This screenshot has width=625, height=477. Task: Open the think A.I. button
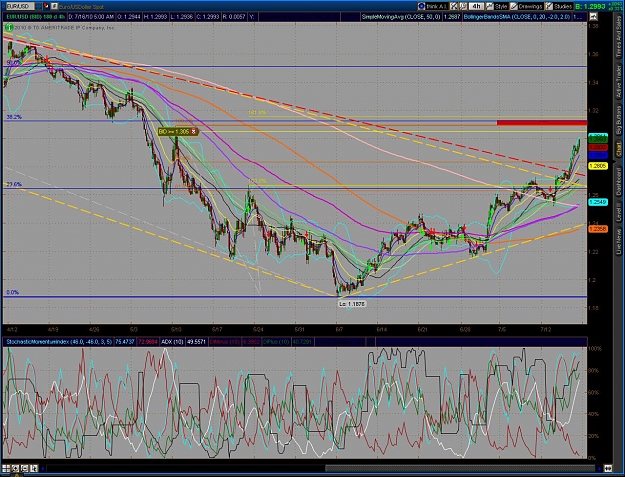[433, 6]
